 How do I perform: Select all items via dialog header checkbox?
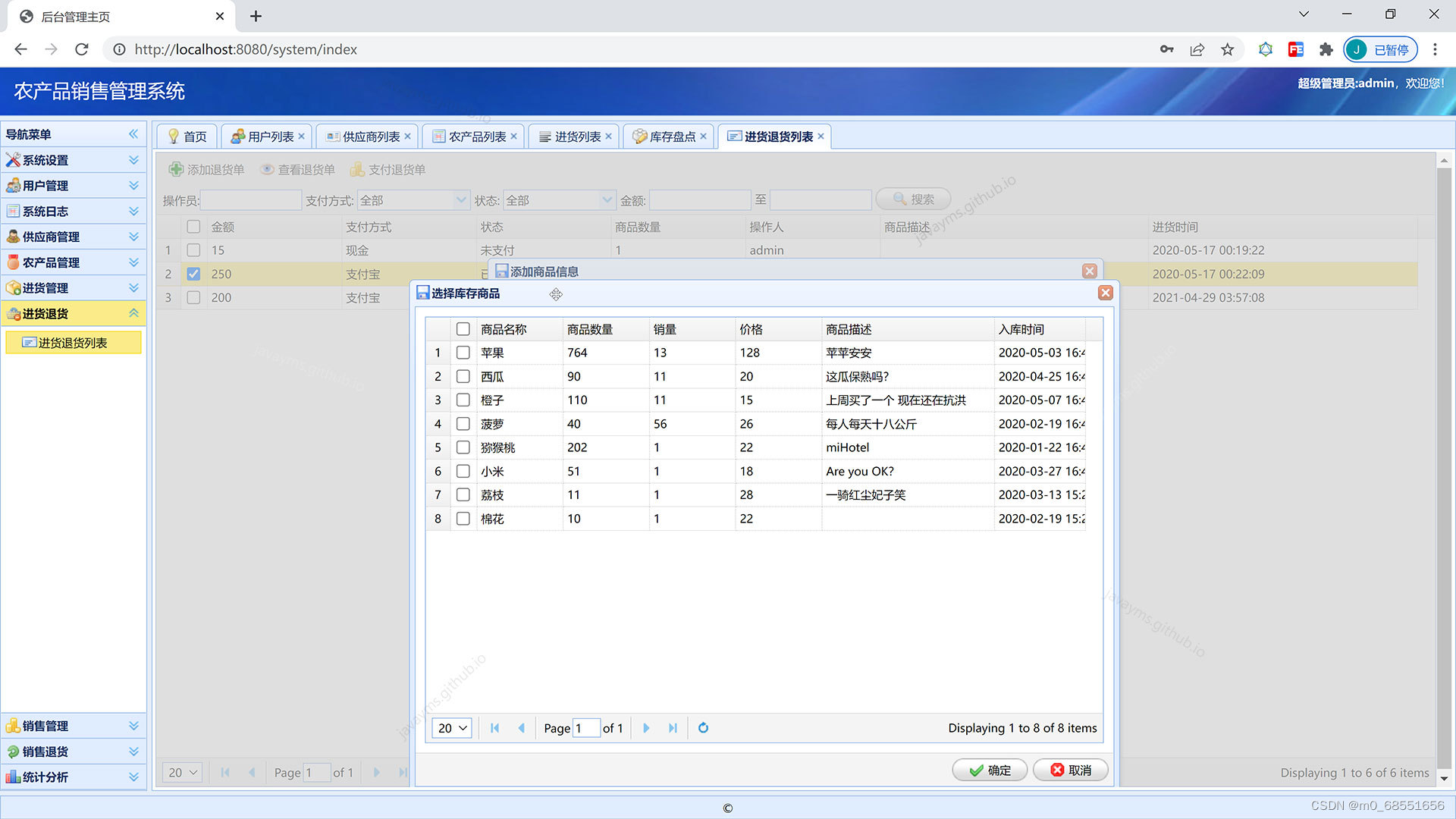pyautogui.click(x=463, y=329)
